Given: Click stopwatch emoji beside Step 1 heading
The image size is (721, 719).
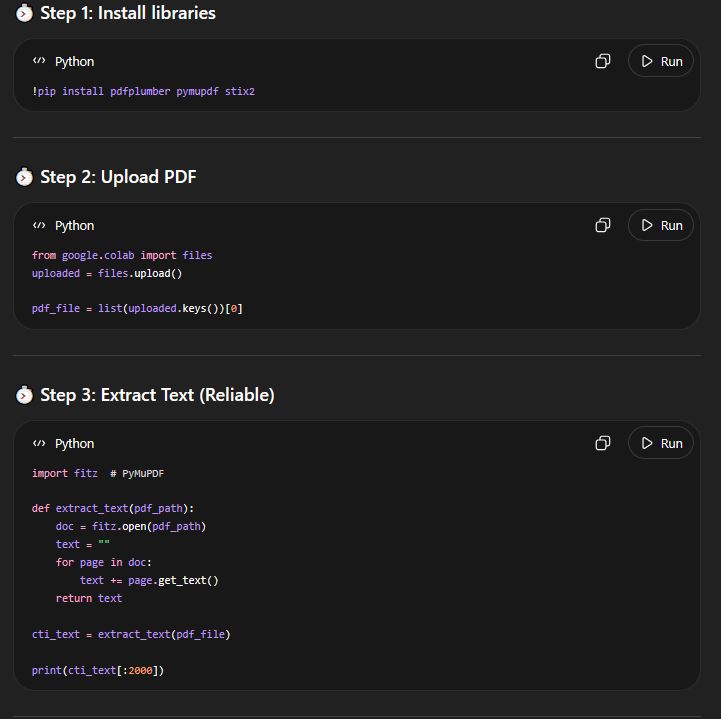Looking at the screenshot, I should coord(24,13).
